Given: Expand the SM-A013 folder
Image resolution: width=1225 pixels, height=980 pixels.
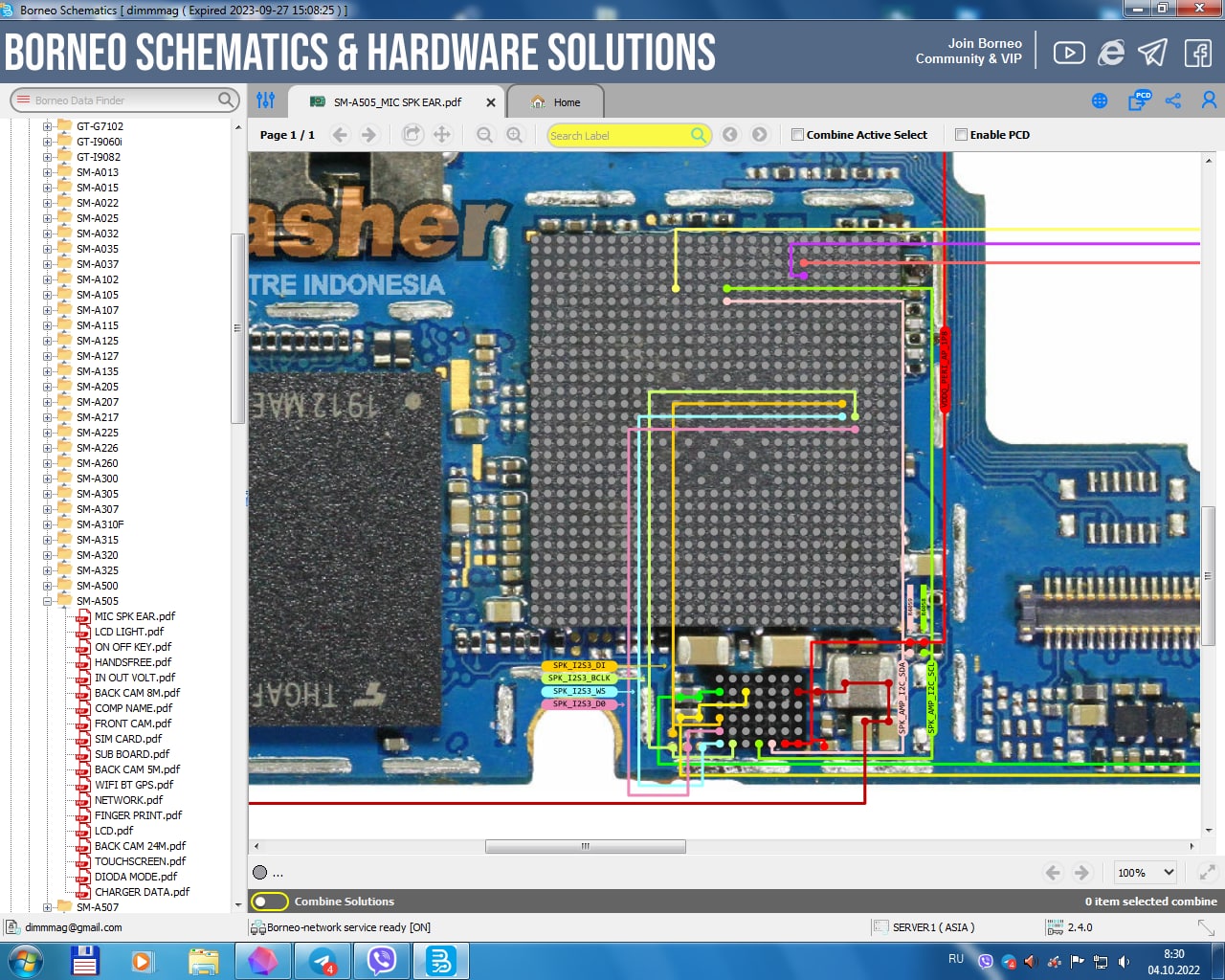Looking at the screenshot, I should (x=47, y=172).
